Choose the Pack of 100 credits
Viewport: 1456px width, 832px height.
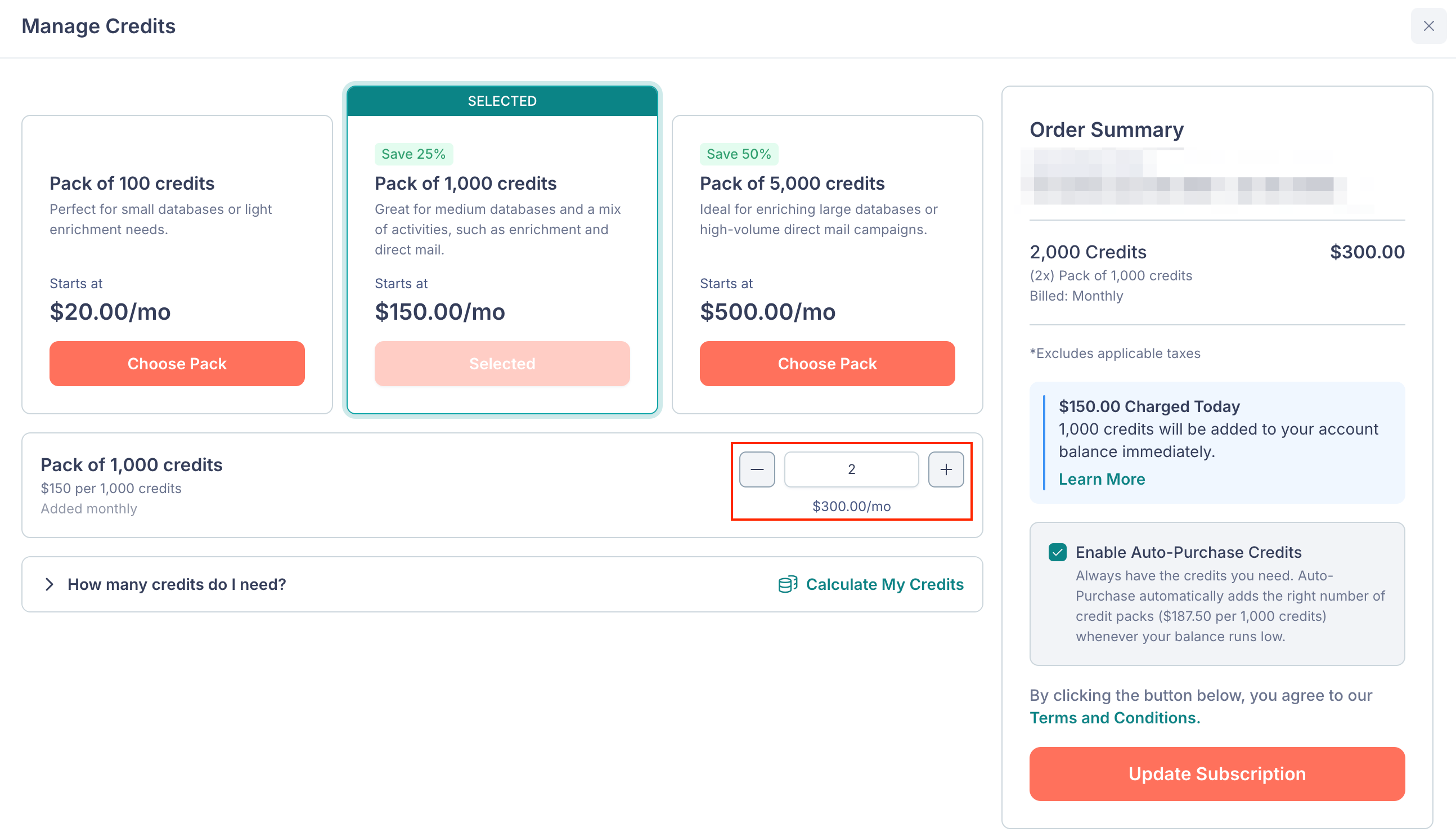pyautogui.click(x=177, y=364)
